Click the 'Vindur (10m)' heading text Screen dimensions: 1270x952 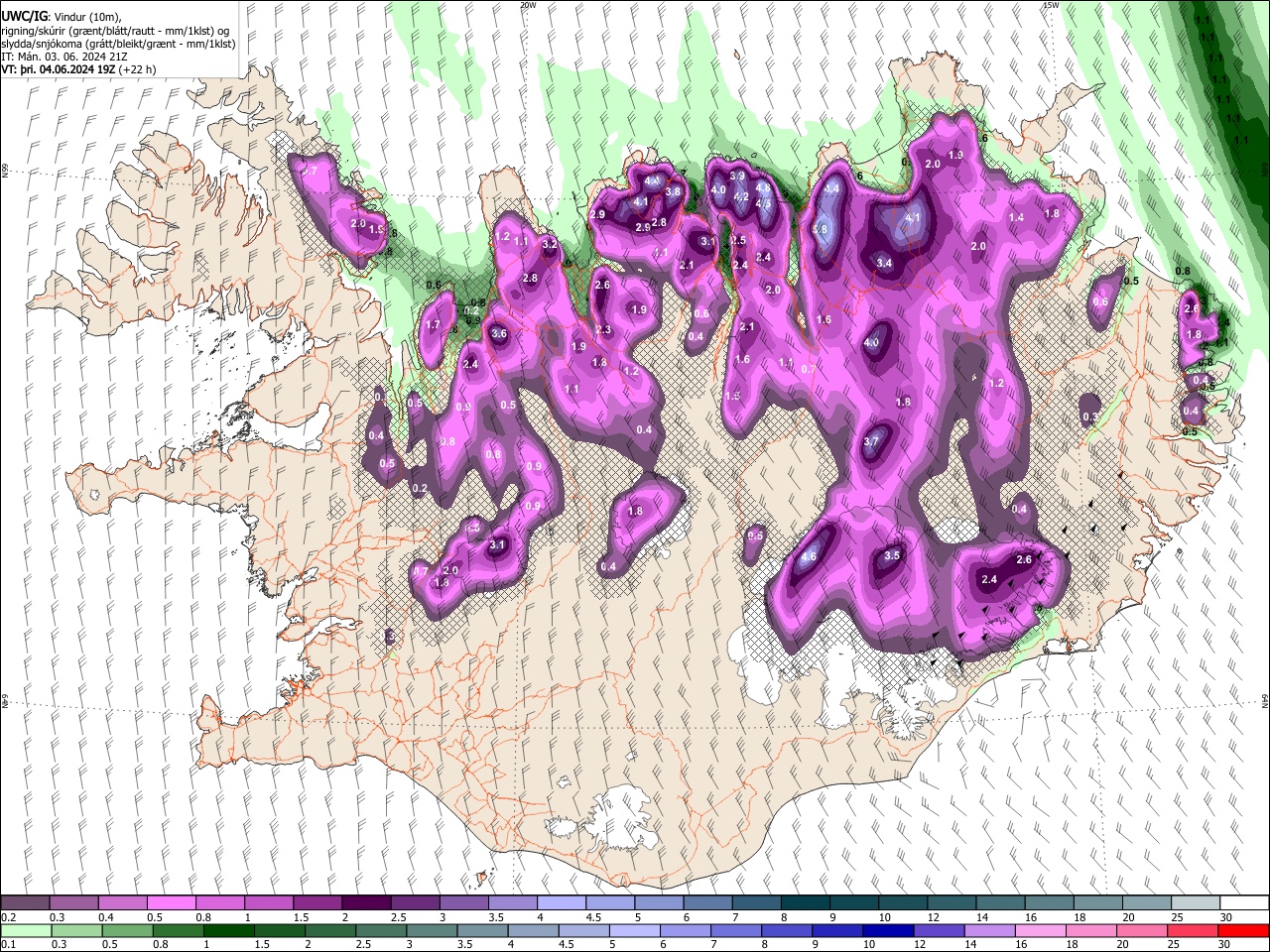pyautogui.click(x=87, y=17)
